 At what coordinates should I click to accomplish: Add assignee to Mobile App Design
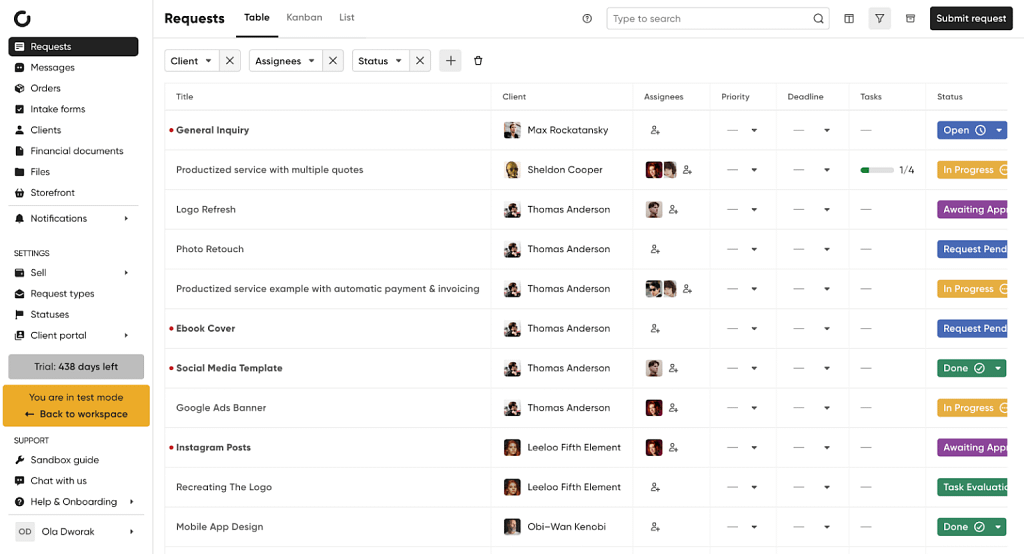coord(655,527)
